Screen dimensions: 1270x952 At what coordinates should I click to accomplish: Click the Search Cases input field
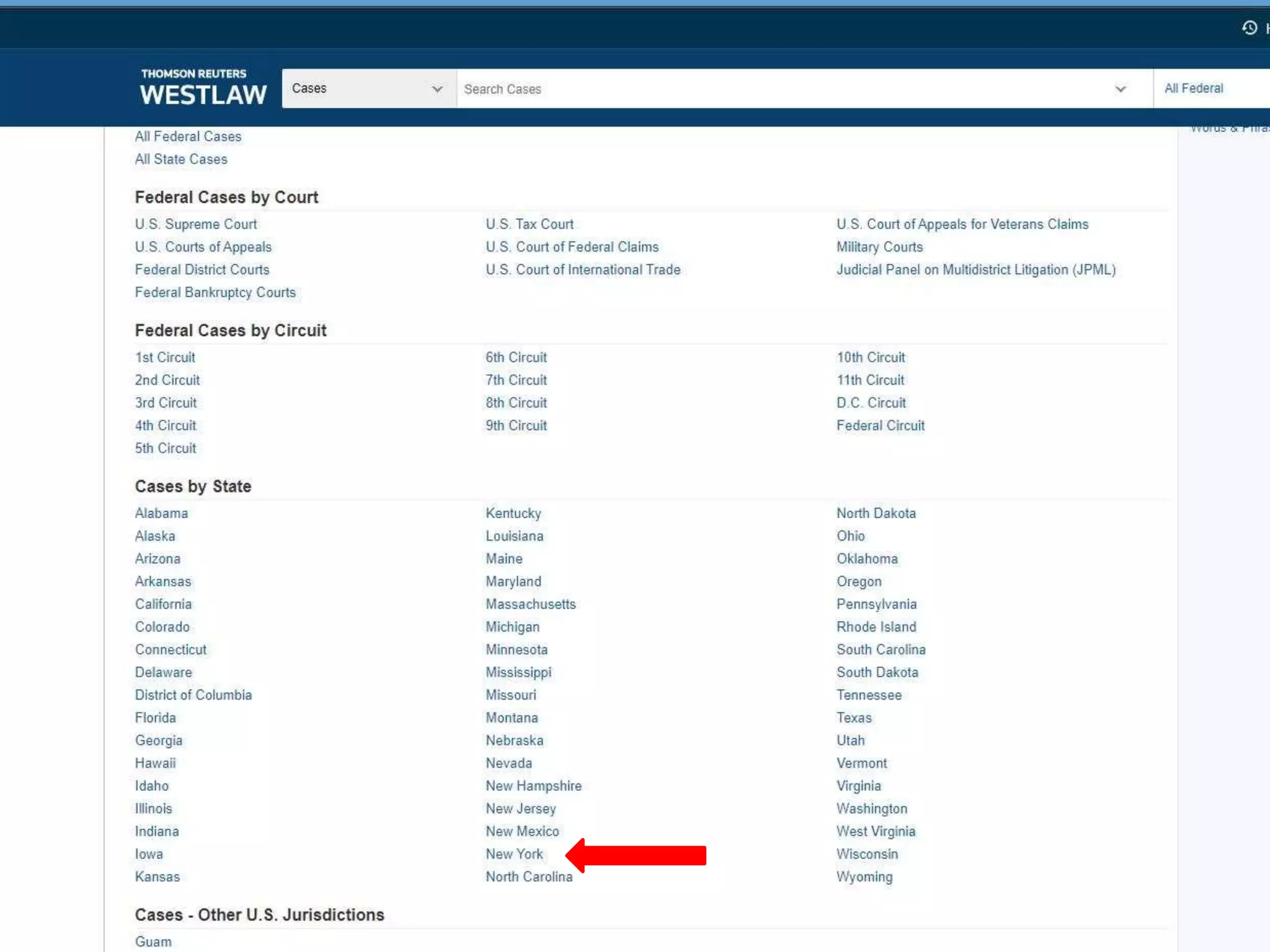(781, 89)
